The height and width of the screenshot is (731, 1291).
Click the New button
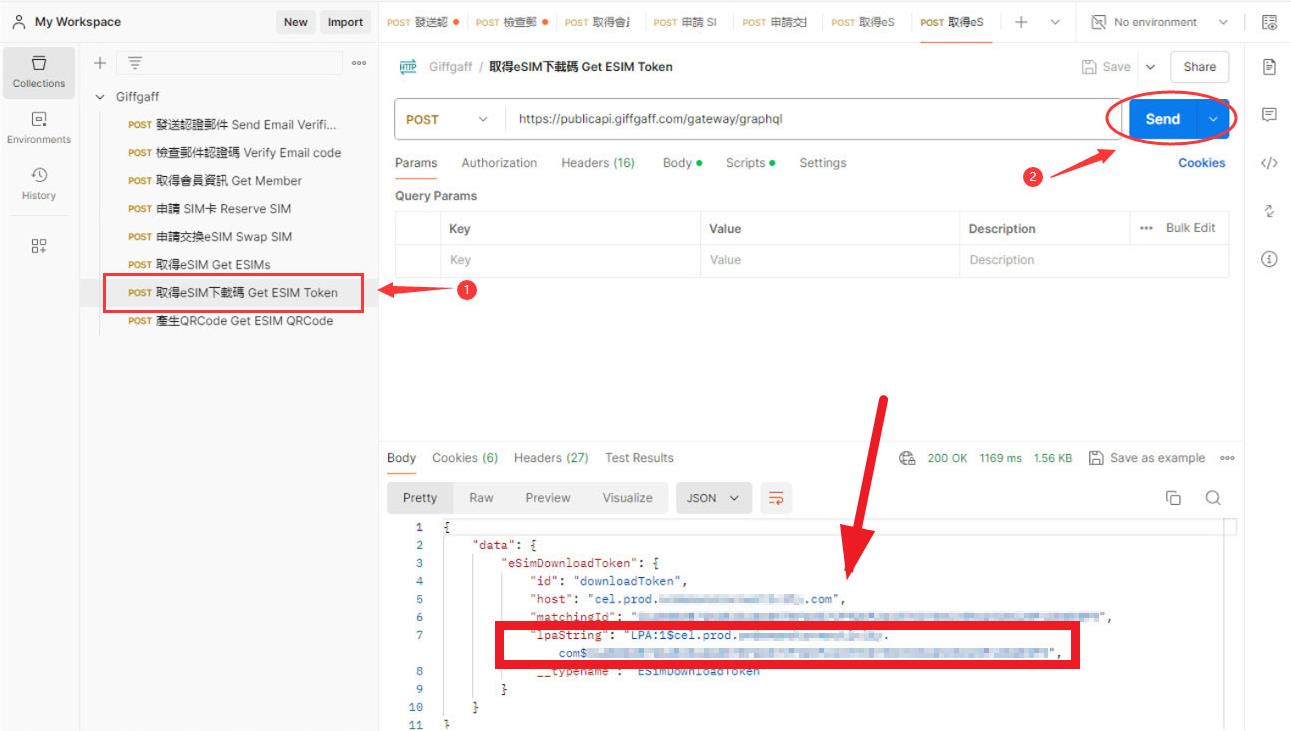pyautogui.click(x=296, y=22)
